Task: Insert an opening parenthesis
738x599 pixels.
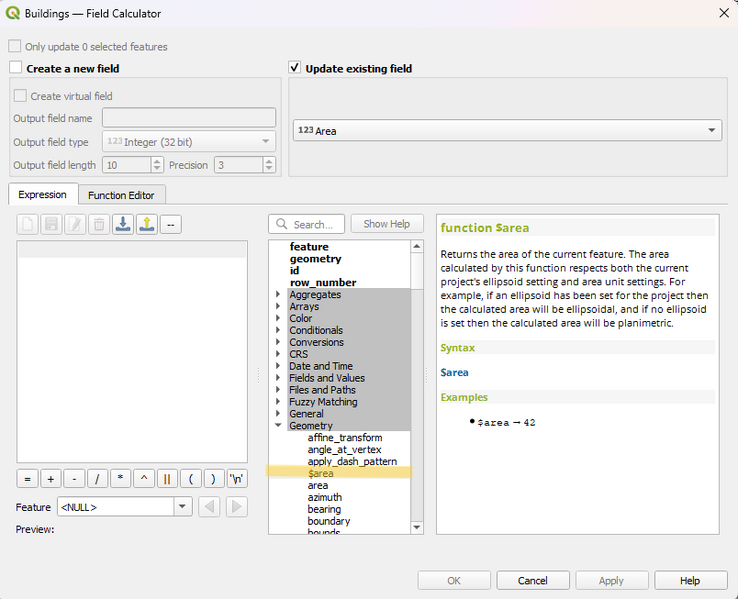Action: (191, 479)
